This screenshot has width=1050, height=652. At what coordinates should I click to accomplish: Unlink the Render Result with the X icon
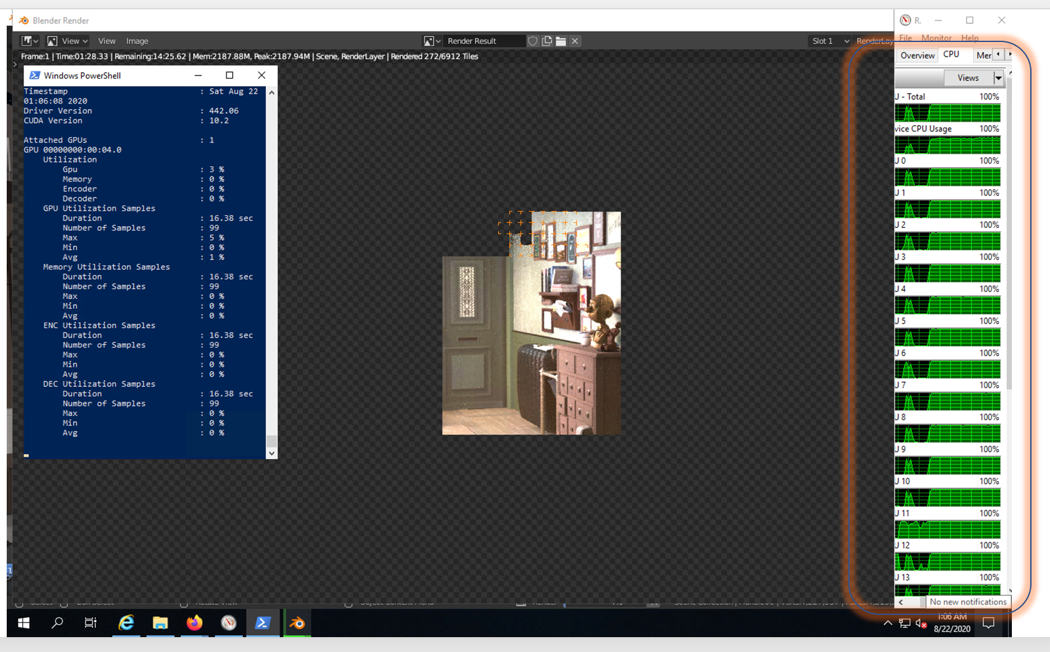tap(573, 41)
